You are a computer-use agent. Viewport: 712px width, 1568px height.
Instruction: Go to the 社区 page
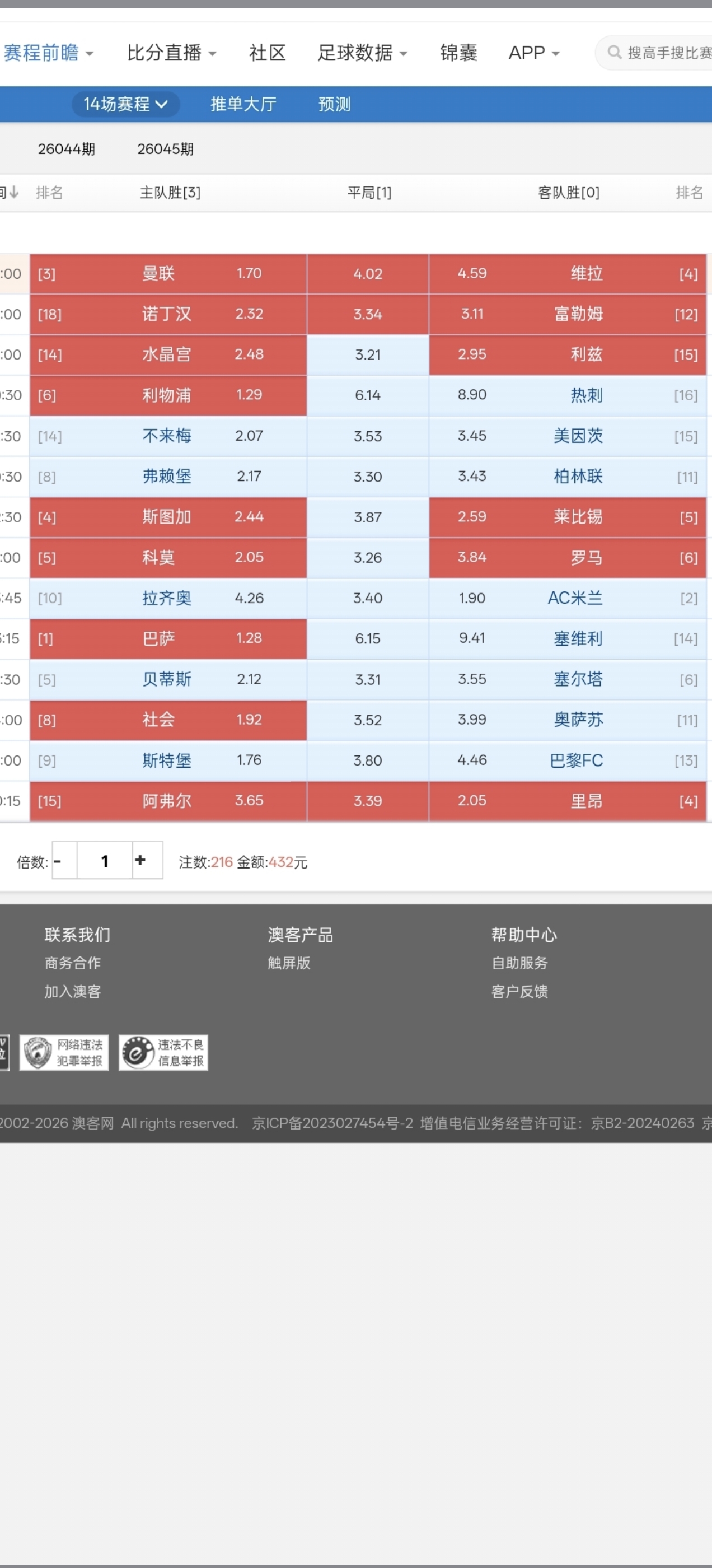pos(267,53)
